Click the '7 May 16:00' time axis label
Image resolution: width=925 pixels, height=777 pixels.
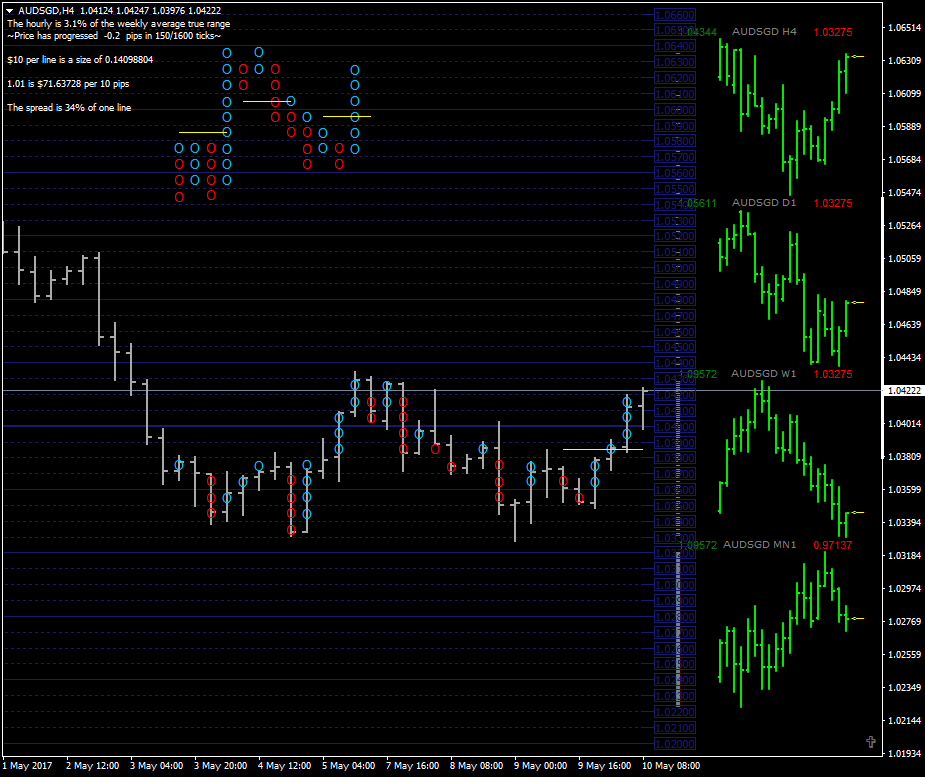tap(412, 766)
